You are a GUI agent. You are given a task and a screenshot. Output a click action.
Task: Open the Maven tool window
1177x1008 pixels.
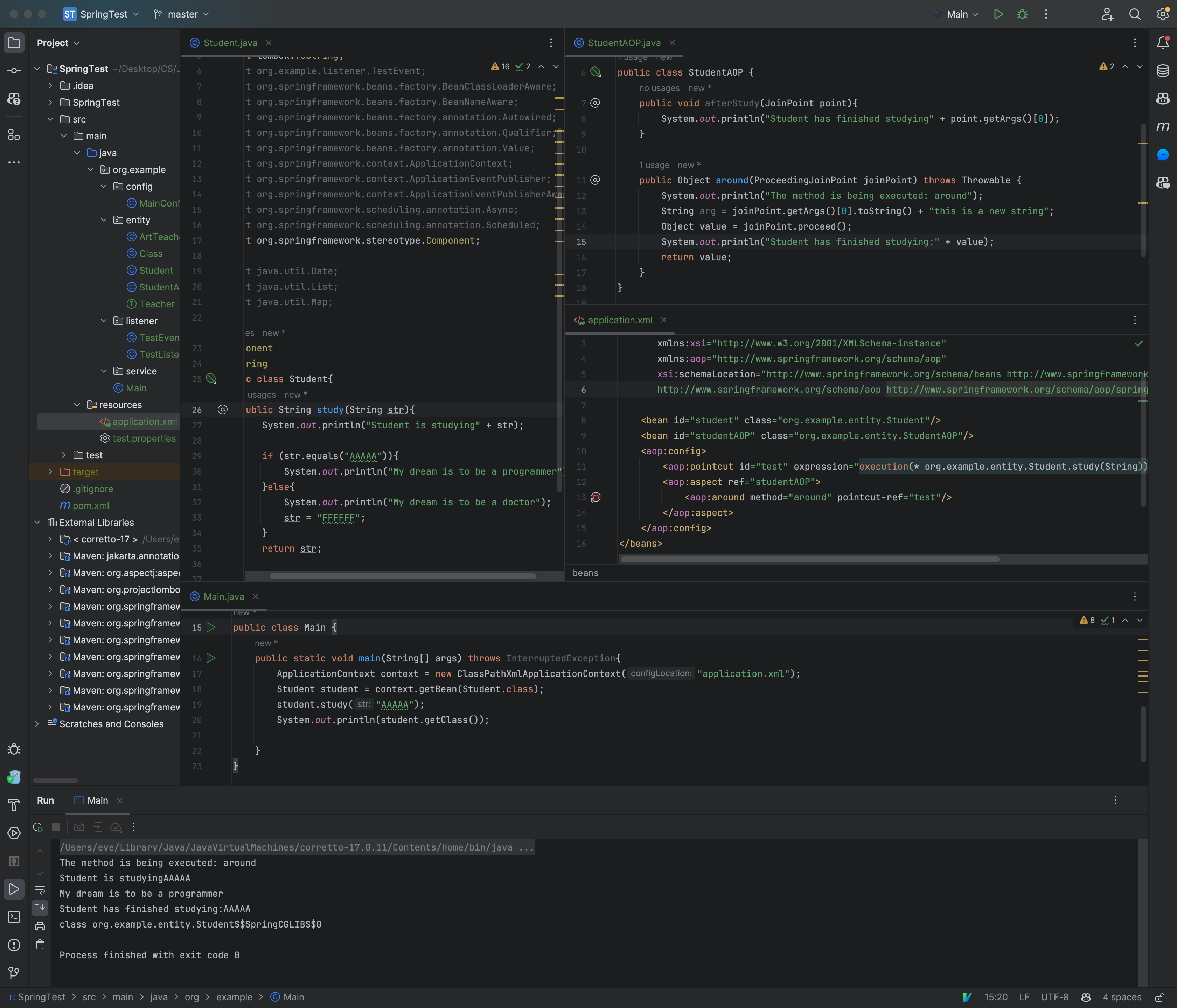point(1163,127)
